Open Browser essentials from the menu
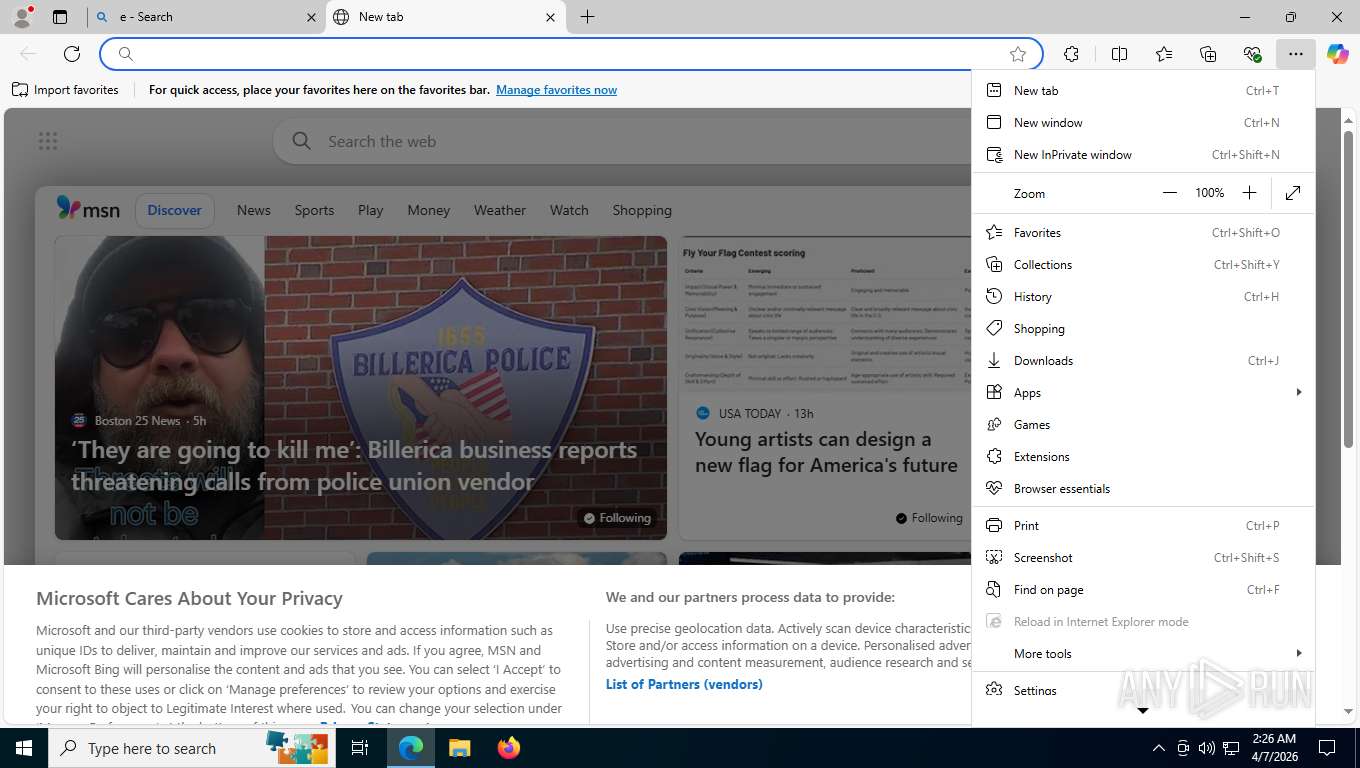Viewport: 1360px width, 768px height. pyautogui.click(x=1143, y=488)
